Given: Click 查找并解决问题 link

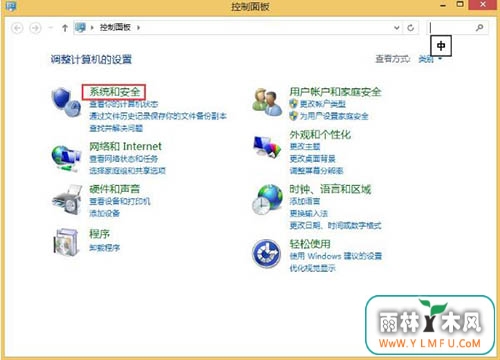Looking at the screenshot, I should (116, 128).
